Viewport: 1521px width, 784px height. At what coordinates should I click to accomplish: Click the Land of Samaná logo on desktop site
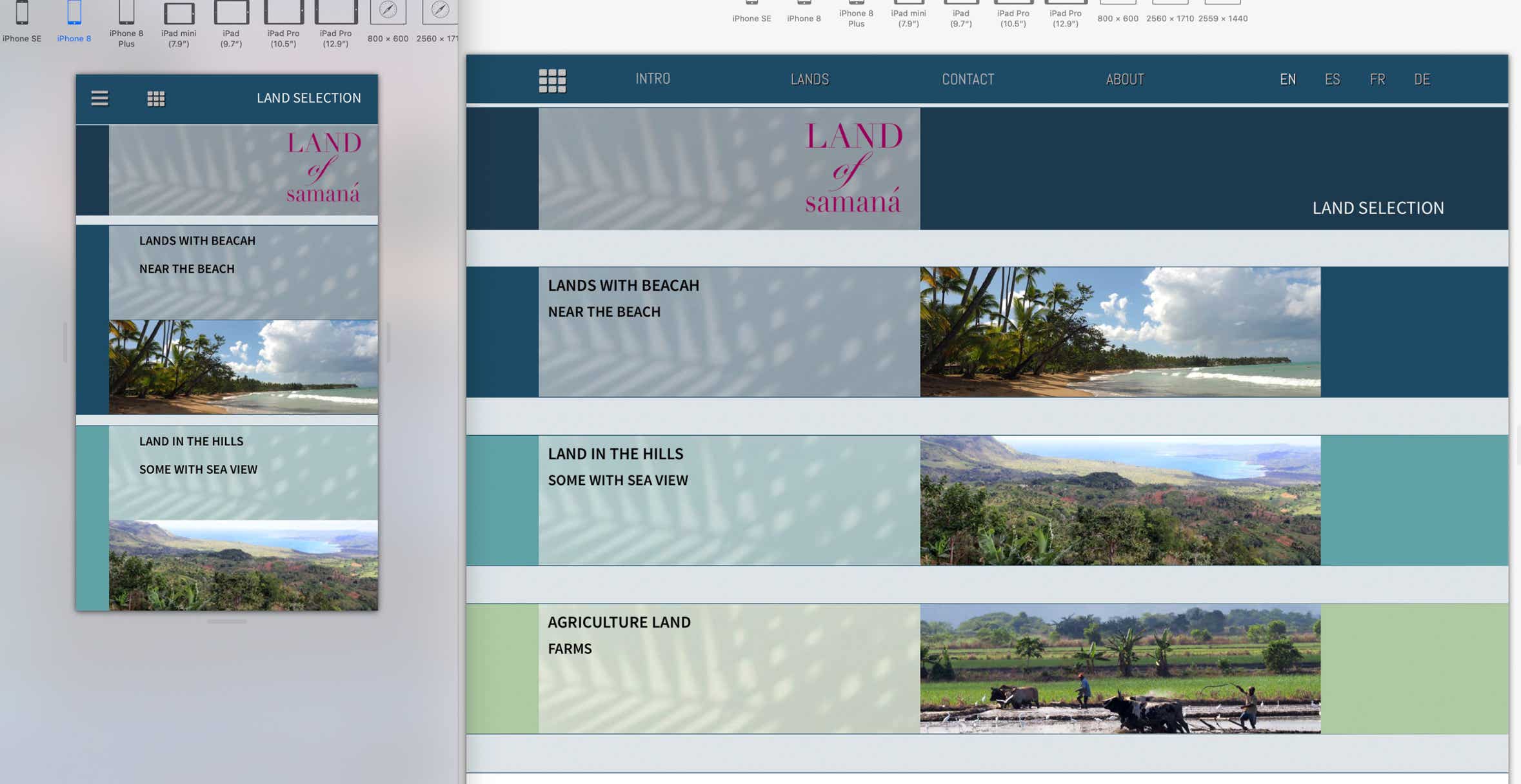click(x=853, y=168)
